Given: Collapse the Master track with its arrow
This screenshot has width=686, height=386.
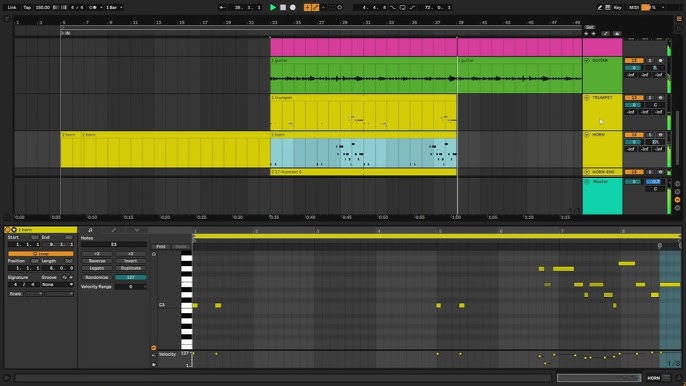Looking at the screenshot, I should (587, 182).
